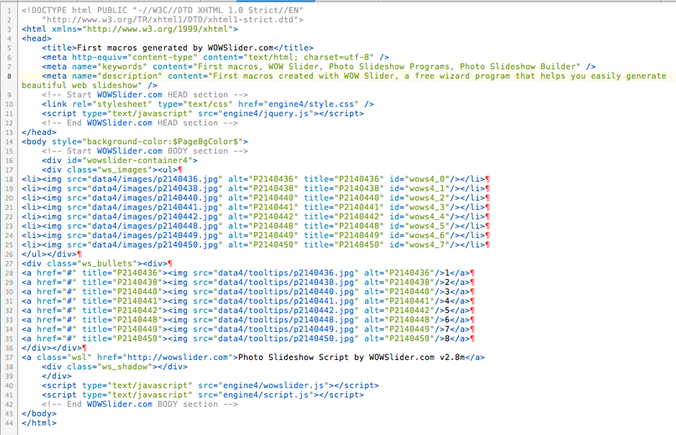Screen dimensions: 676x435
Task: Click the "data4/tooltips/p2140450.jpg" src value
Action: point(286,339)
